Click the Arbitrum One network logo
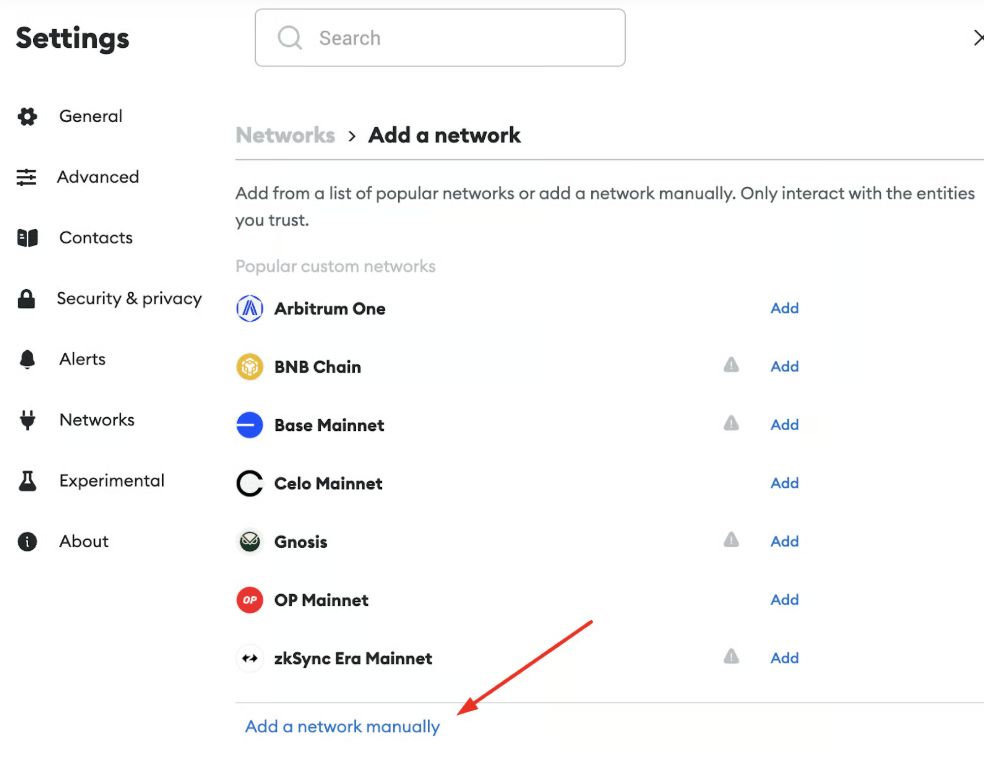The image size is (984, 774). click(x=249, y=307)
